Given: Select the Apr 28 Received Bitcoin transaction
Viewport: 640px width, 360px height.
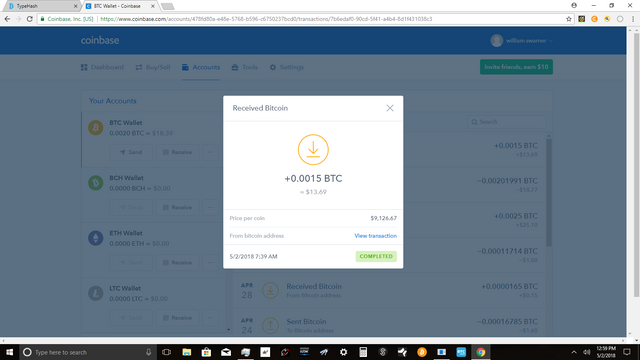Looking at the screenshot, I should coord(389,291).
